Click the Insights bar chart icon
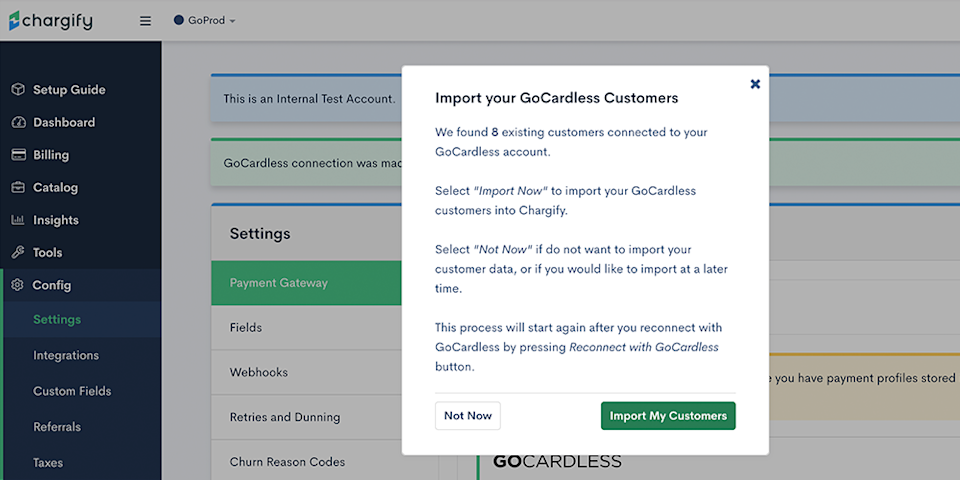Viewport: 960px width, 480px height. (x=18, y=220)
